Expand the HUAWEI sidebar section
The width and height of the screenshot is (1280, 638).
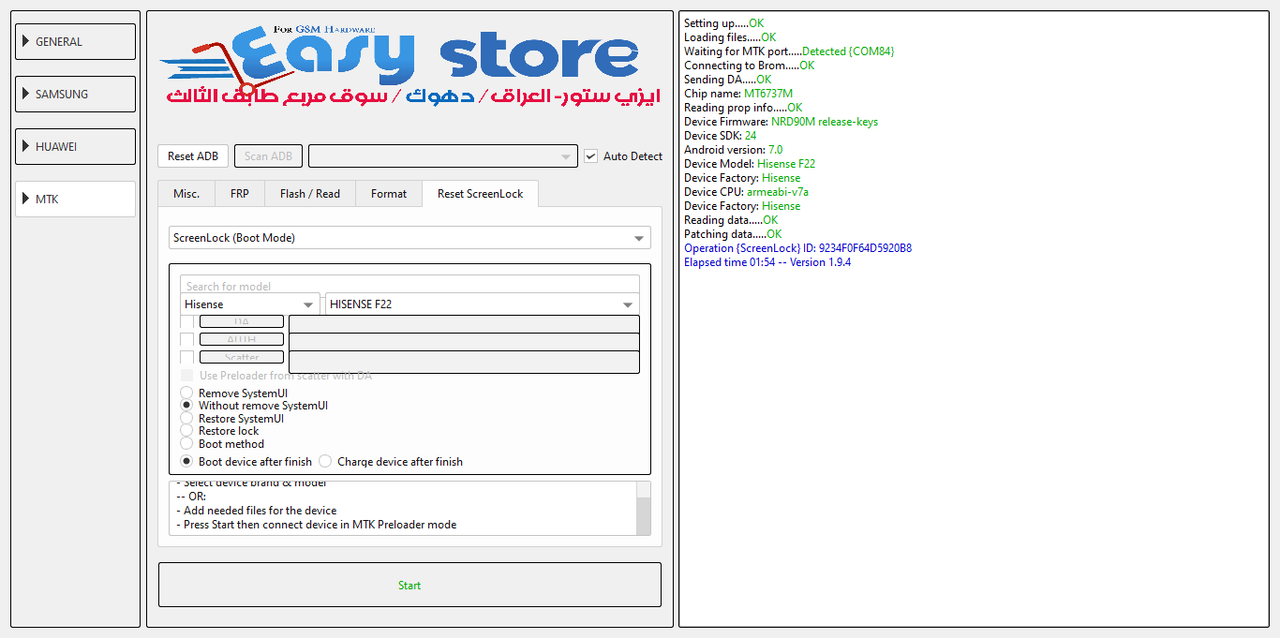(x=76, y=146)
